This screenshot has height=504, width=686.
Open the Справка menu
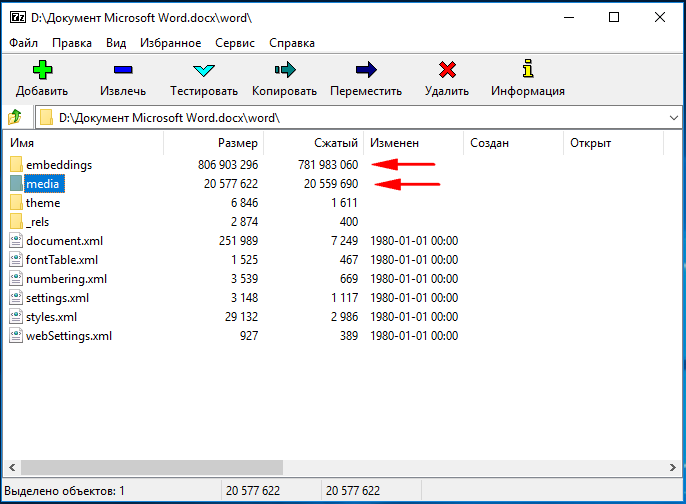click(x=292, y=43)
